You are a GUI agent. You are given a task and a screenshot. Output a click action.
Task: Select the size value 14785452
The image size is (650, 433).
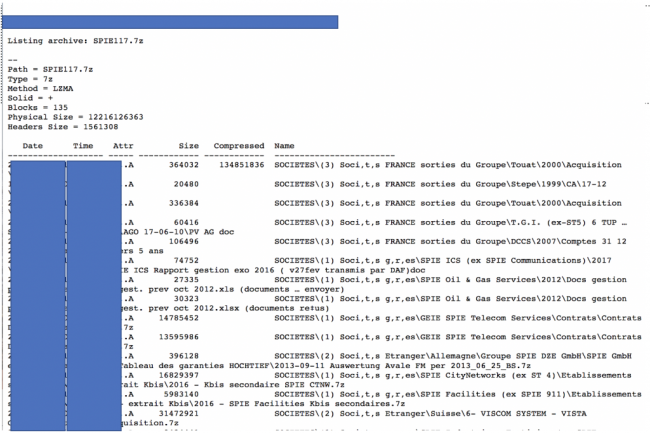179,318
